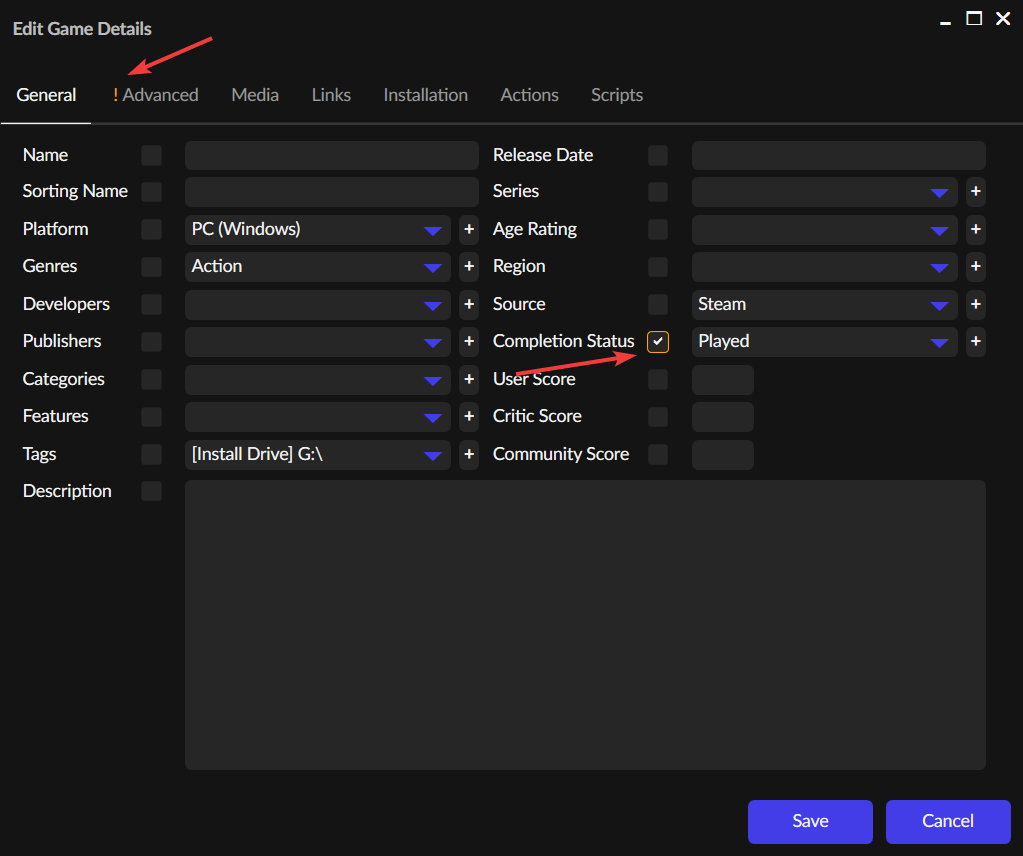Check the Description checkbox
This screenshot has height=856, width=1023.
click(x=151, y=491)
